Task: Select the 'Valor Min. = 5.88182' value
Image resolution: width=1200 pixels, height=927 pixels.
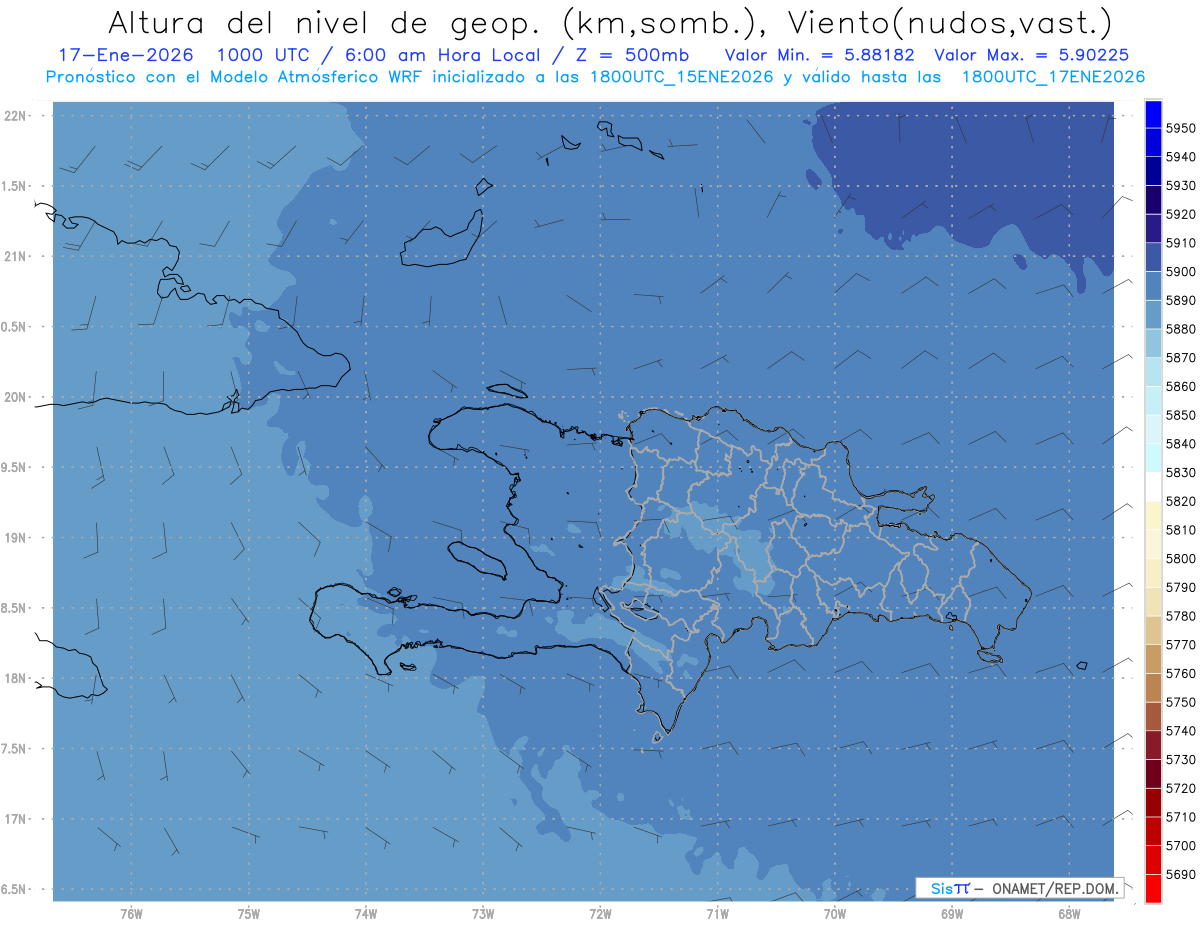Action: 819,55
